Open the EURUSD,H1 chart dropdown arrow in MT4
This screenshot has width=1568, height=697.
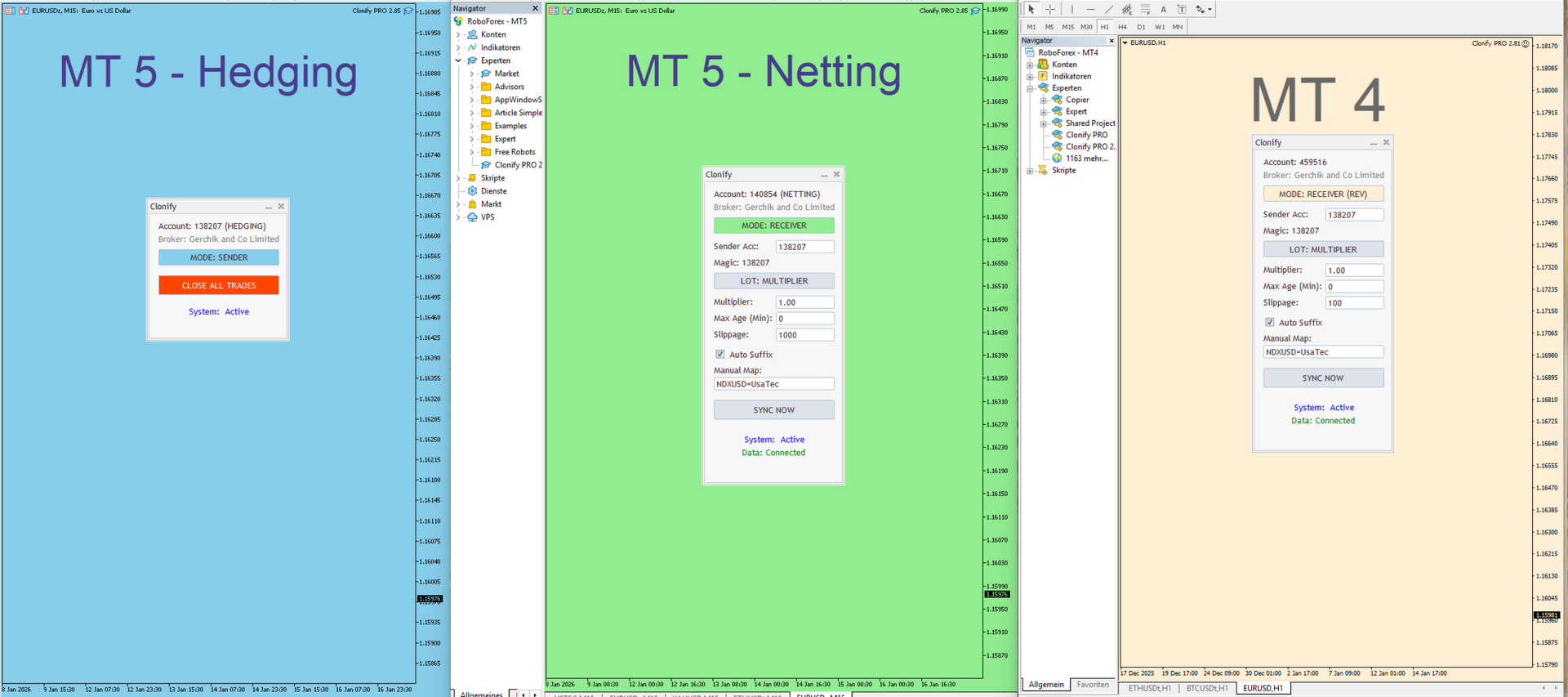click(x=1125, y=42)
